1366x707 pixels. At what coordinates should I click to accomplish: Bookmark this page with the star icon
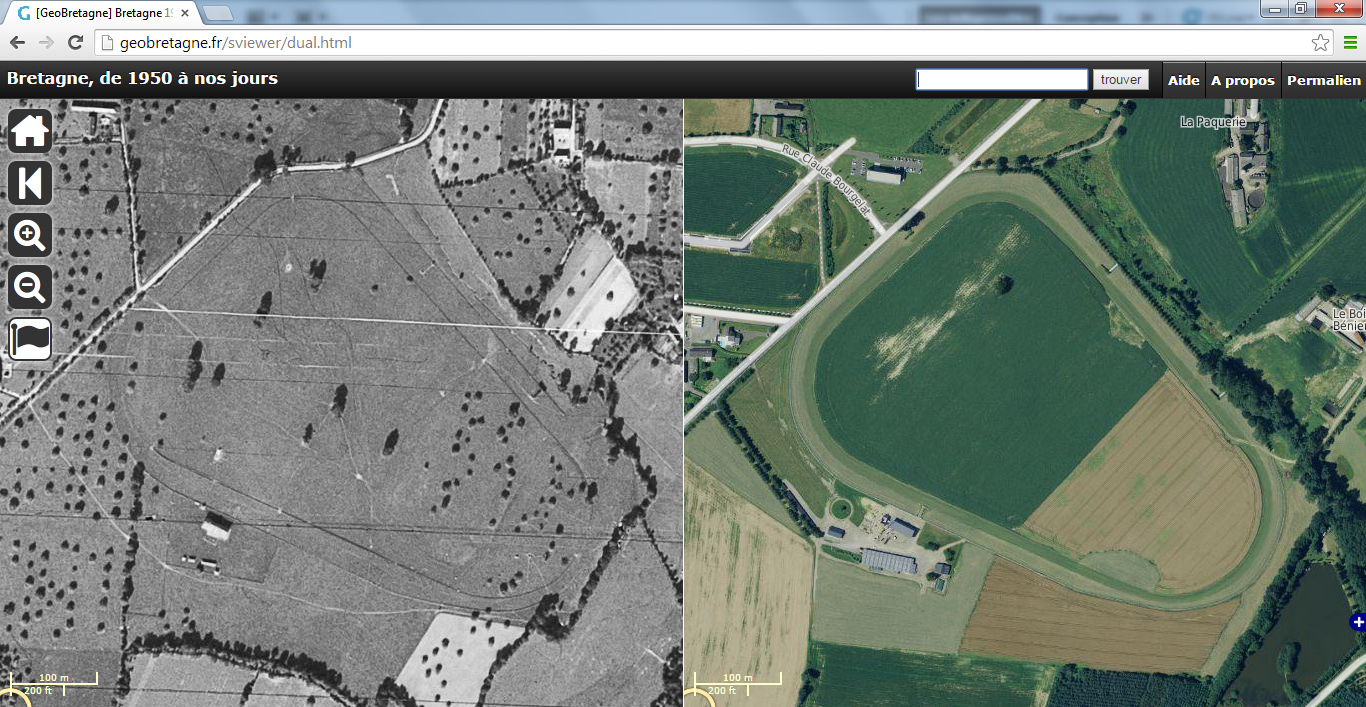(x=1320, y=43)
